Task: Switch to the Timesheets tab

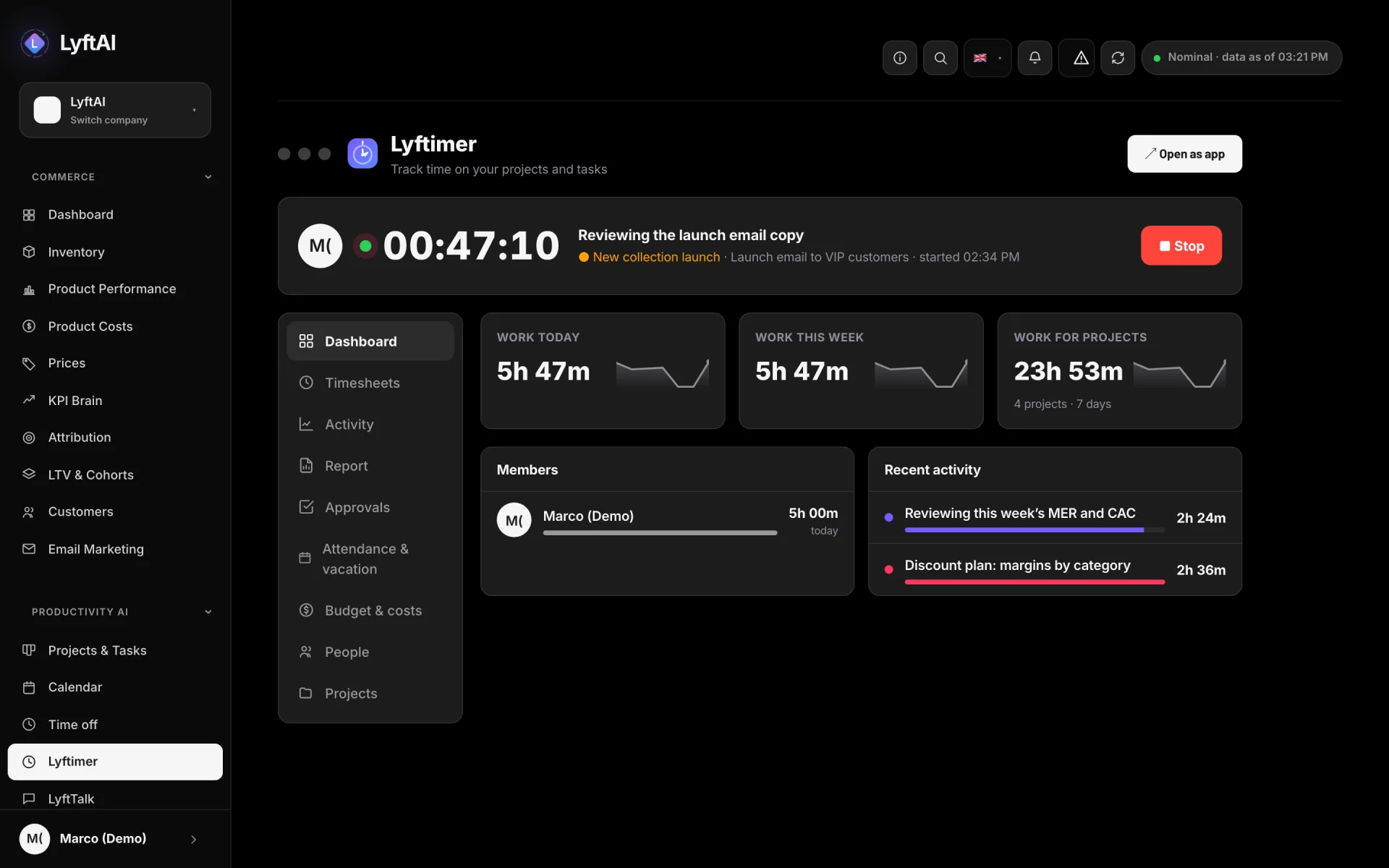Action: click(370, 383)
